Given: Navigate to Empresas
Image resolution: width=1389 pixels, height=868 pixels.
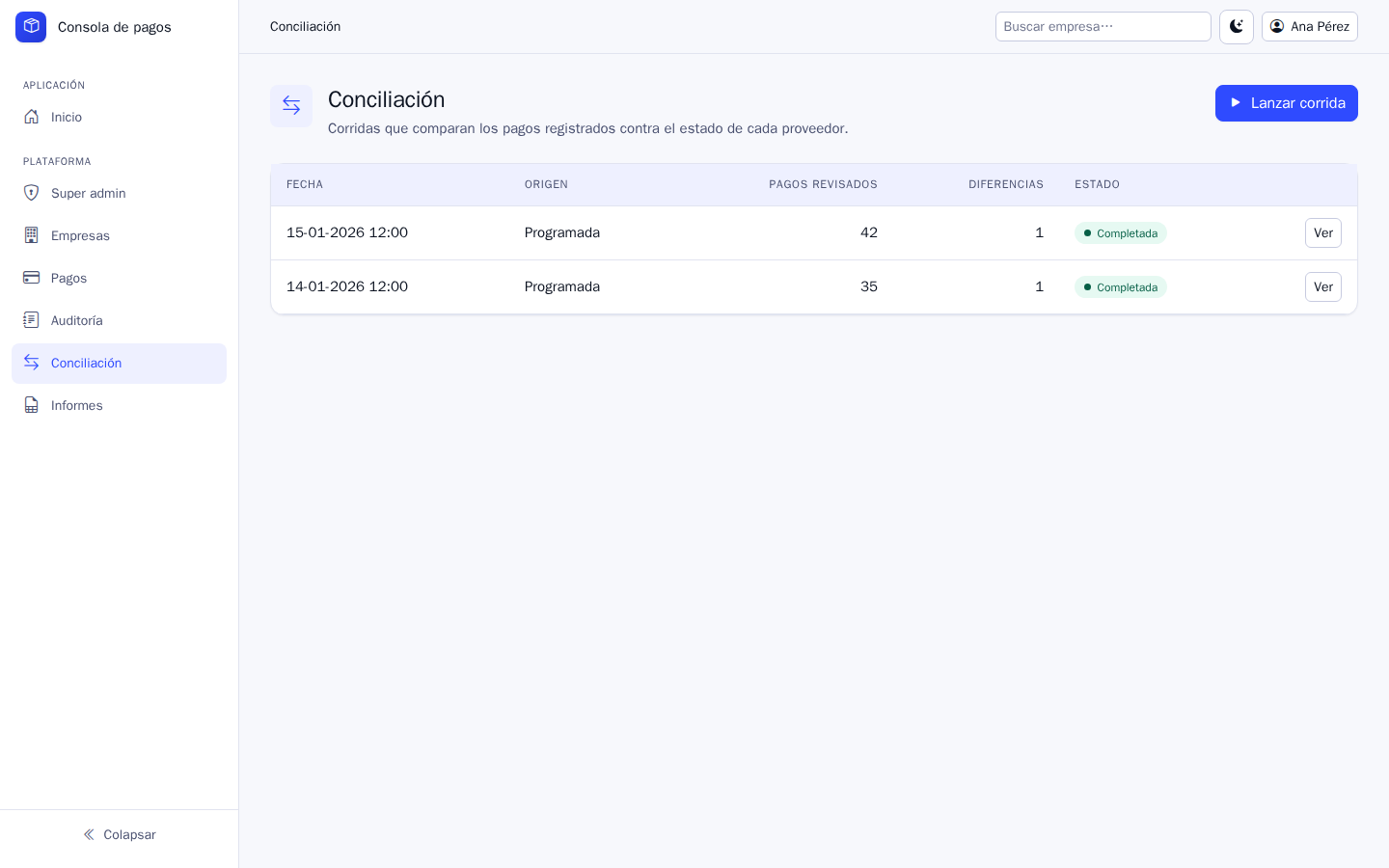Looking at the screenshot, I should pos(120,235).
